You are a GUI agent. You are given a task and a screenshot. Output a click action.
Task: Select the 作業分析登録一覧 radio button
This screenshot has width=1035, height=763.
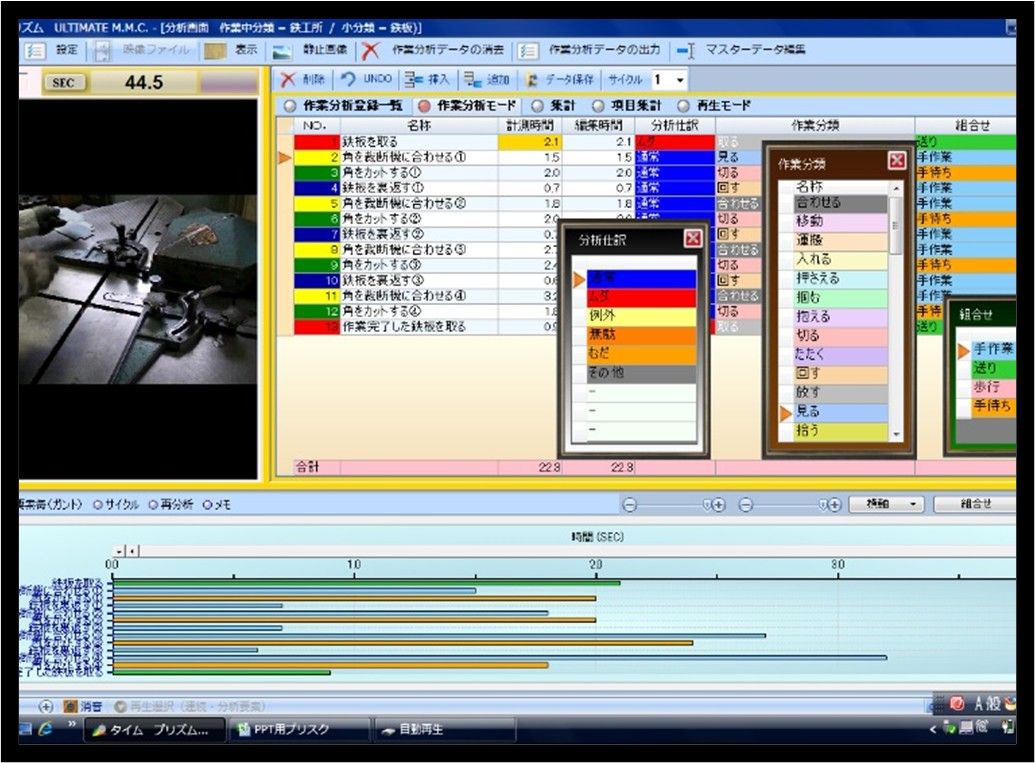pos(290,106)
